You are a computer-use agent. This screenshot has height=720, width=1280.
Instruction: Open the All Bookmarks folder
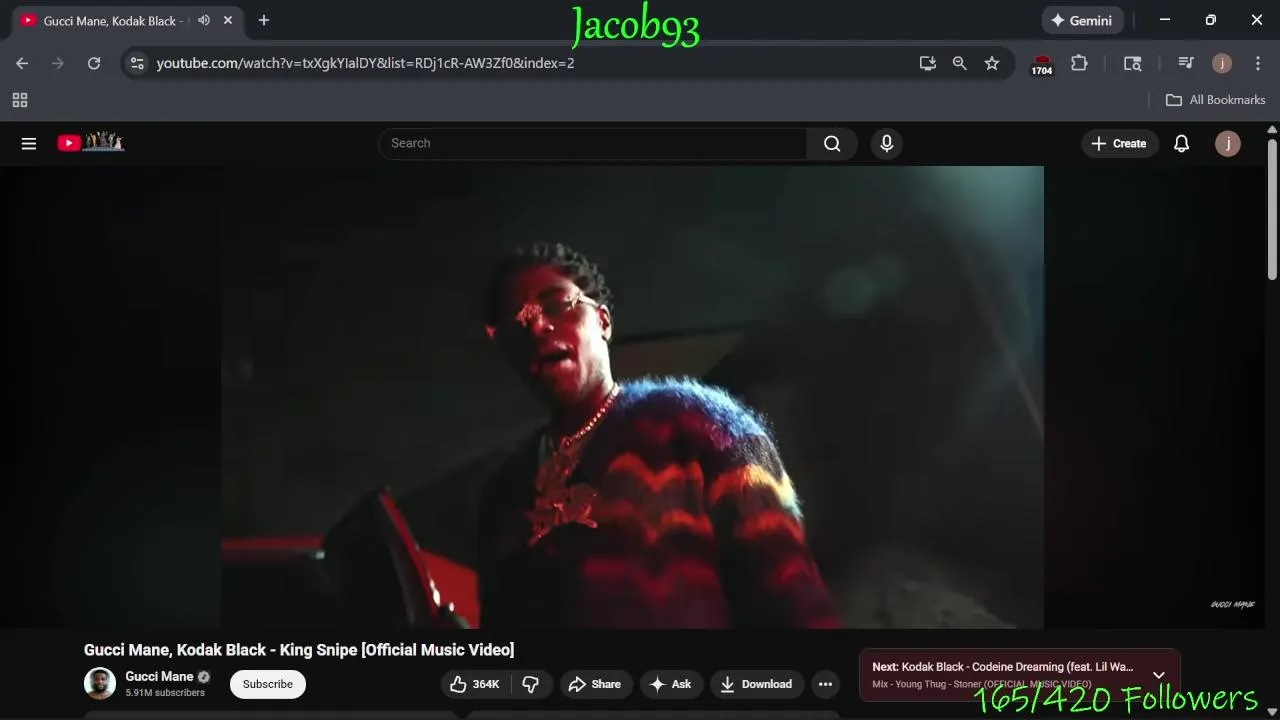(1216, 100)
